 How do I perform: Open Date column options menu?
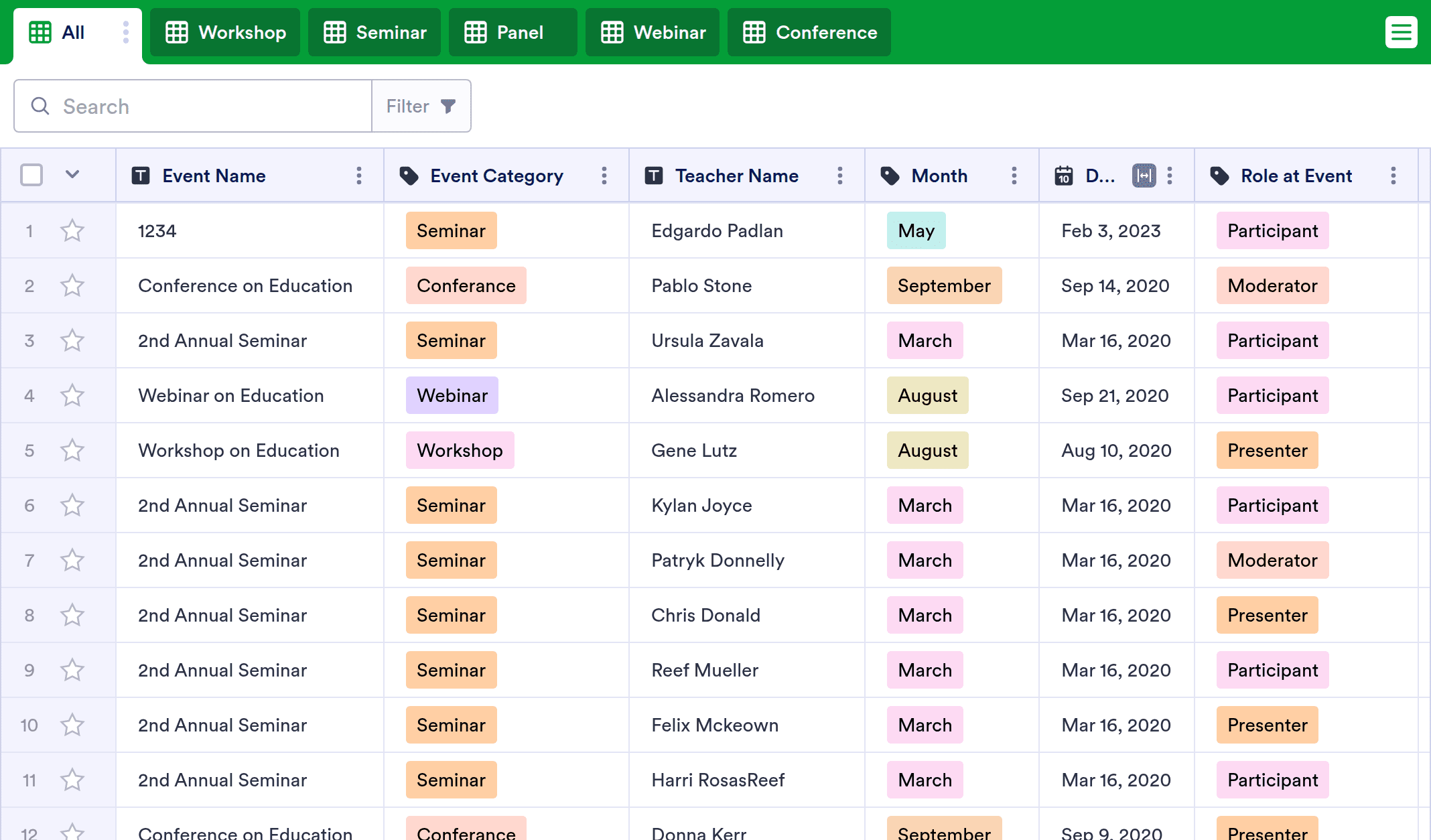1170,176
